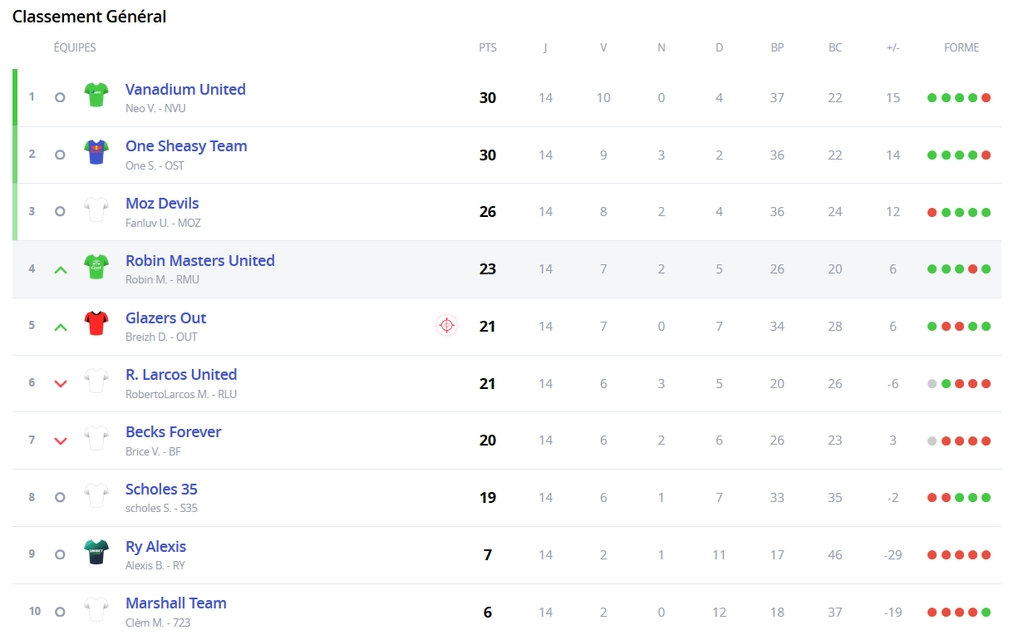
Task: Sort standings by the PTS column header
Action: tap(488, 48)
